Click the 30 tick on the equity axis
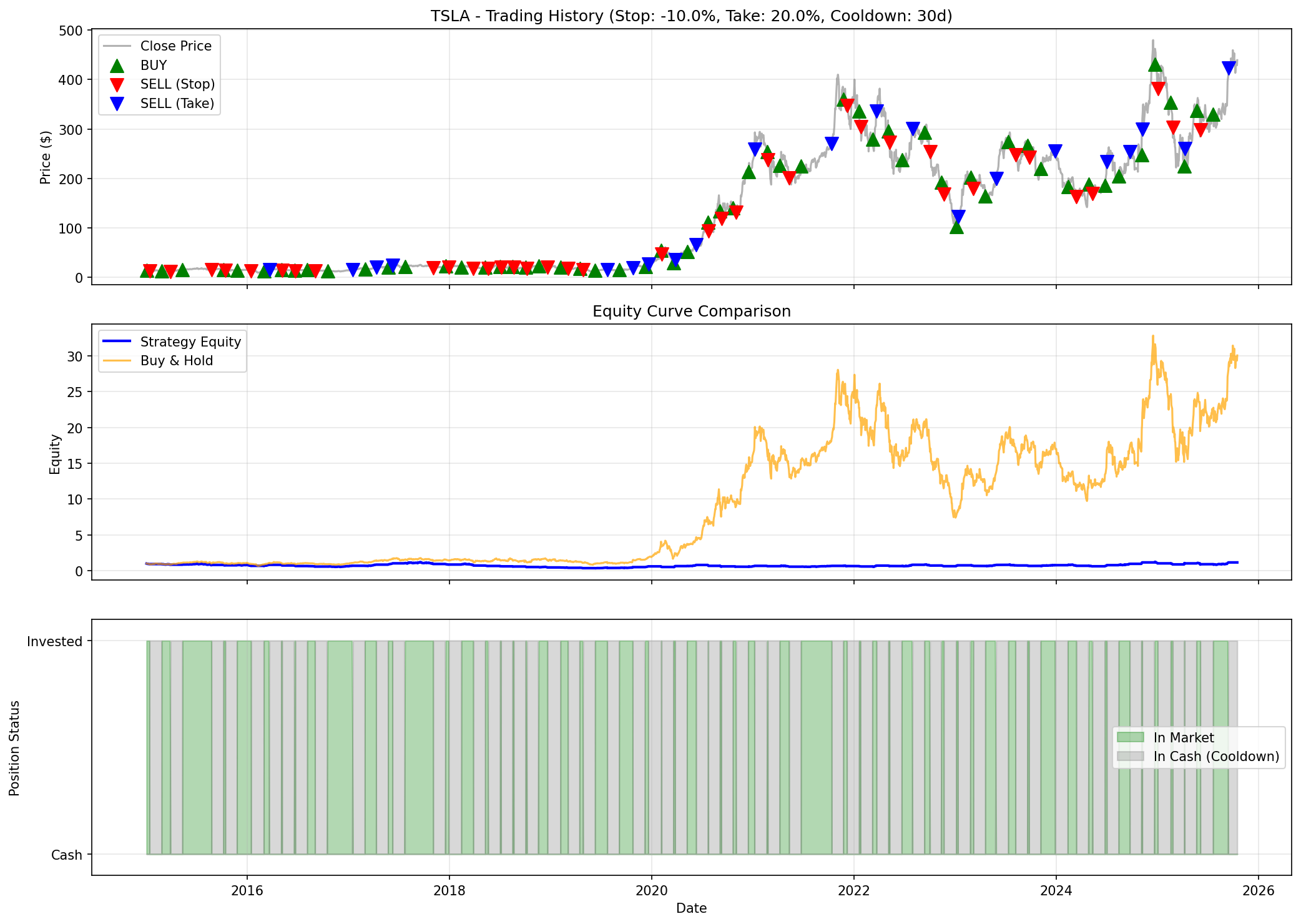 (76, 356)
